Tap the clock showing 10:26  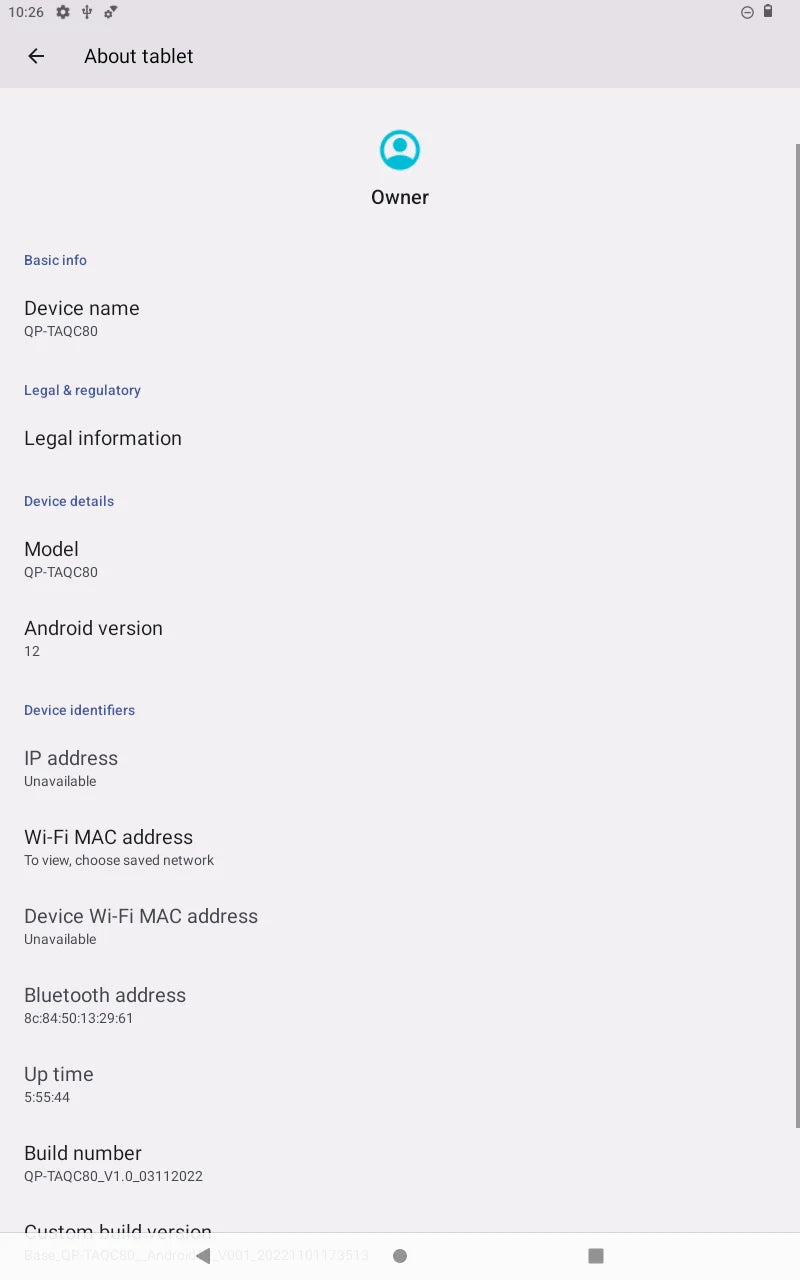pos(22,12)
